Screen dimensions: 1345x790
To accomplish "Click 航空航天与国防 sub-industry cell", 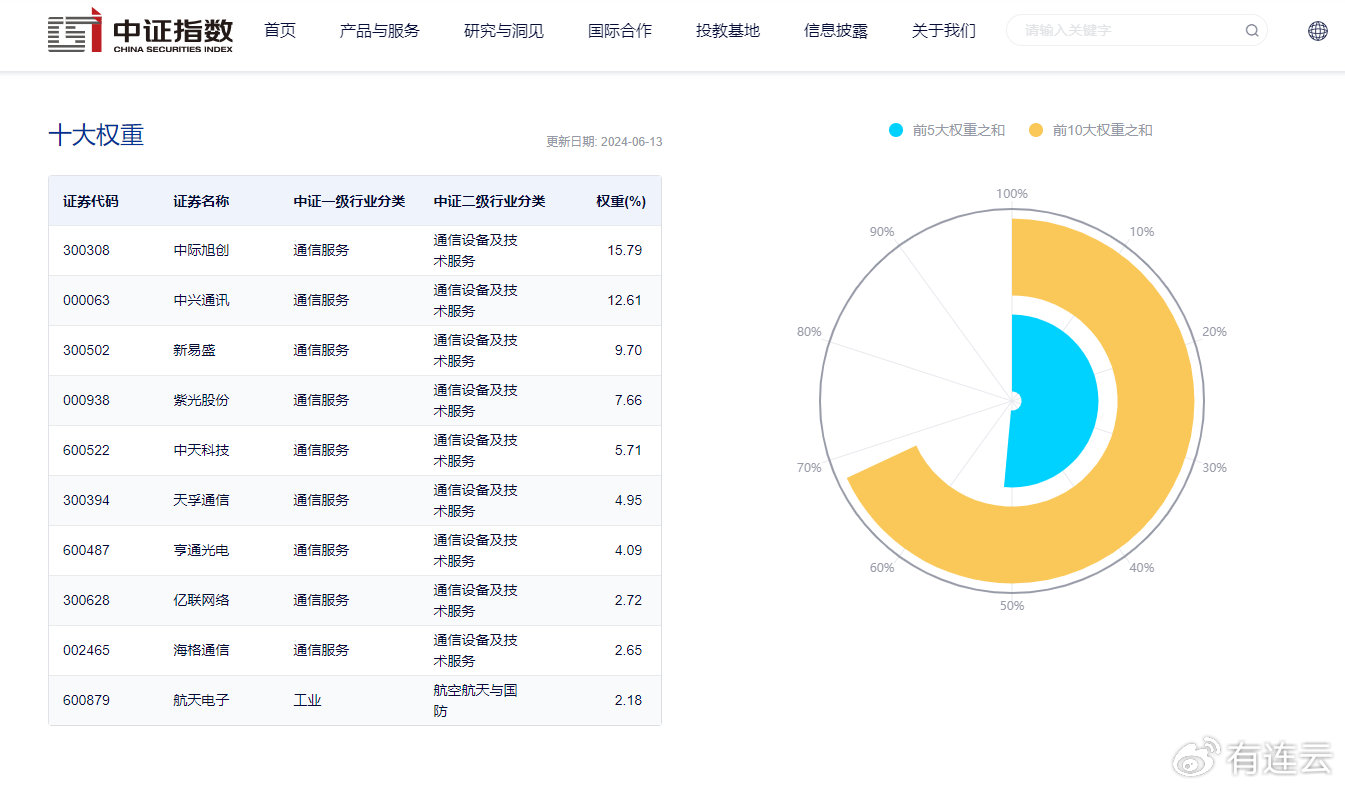I will coord(475,700).
